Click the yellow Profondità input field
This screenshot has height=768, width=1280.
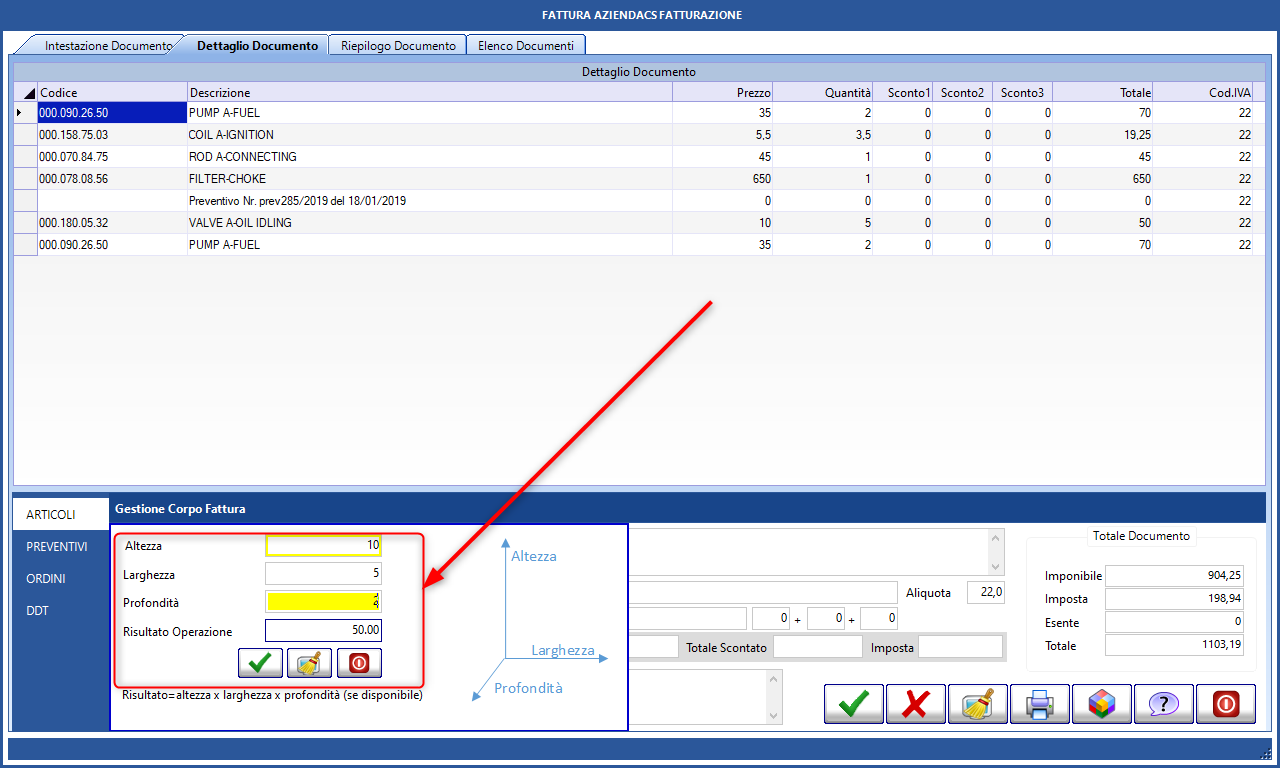pyautogui.click(x=323, y=602)
